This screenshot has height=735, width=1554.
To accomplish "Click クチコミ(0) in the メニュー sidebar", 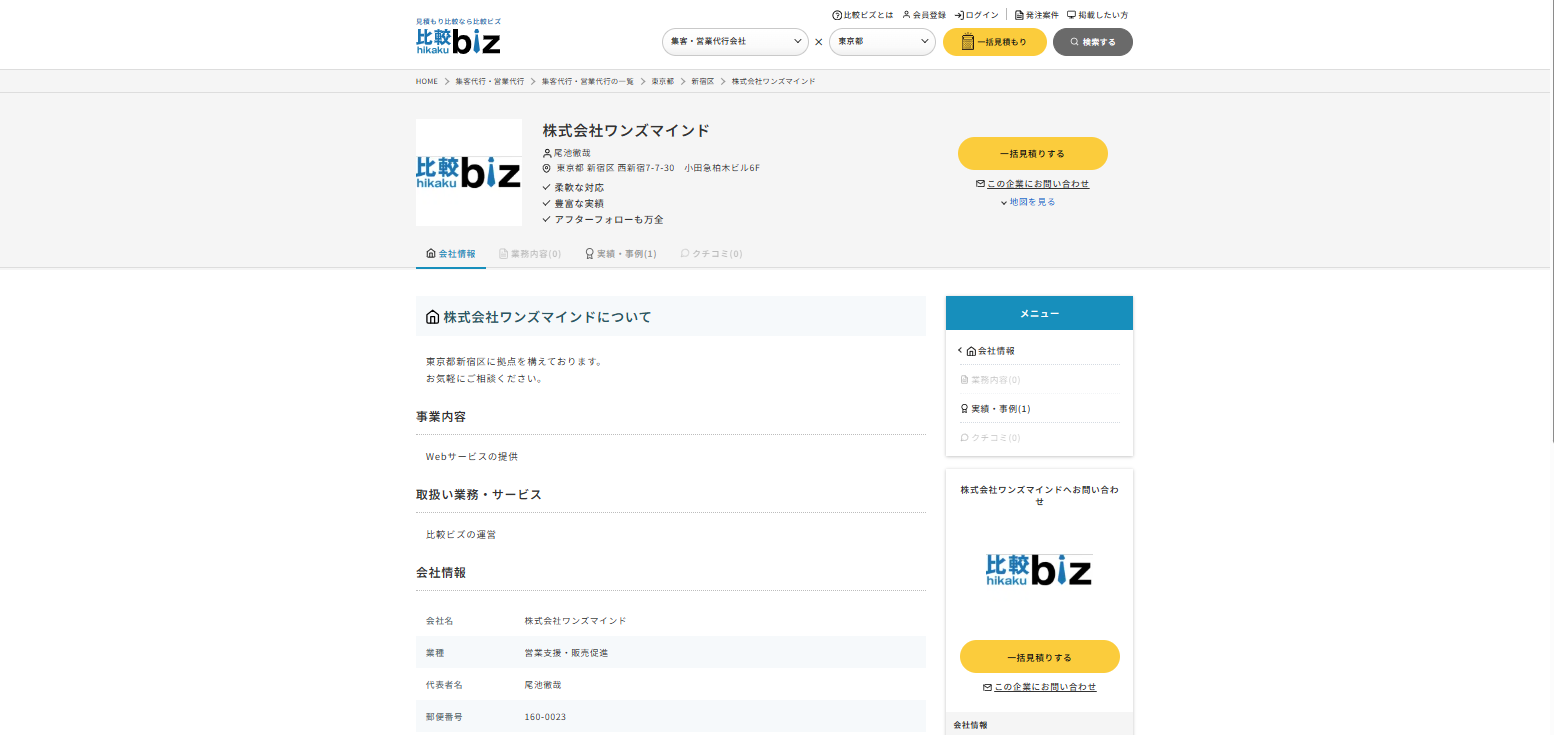I will pyautogui.click(x=1039, y=438).
